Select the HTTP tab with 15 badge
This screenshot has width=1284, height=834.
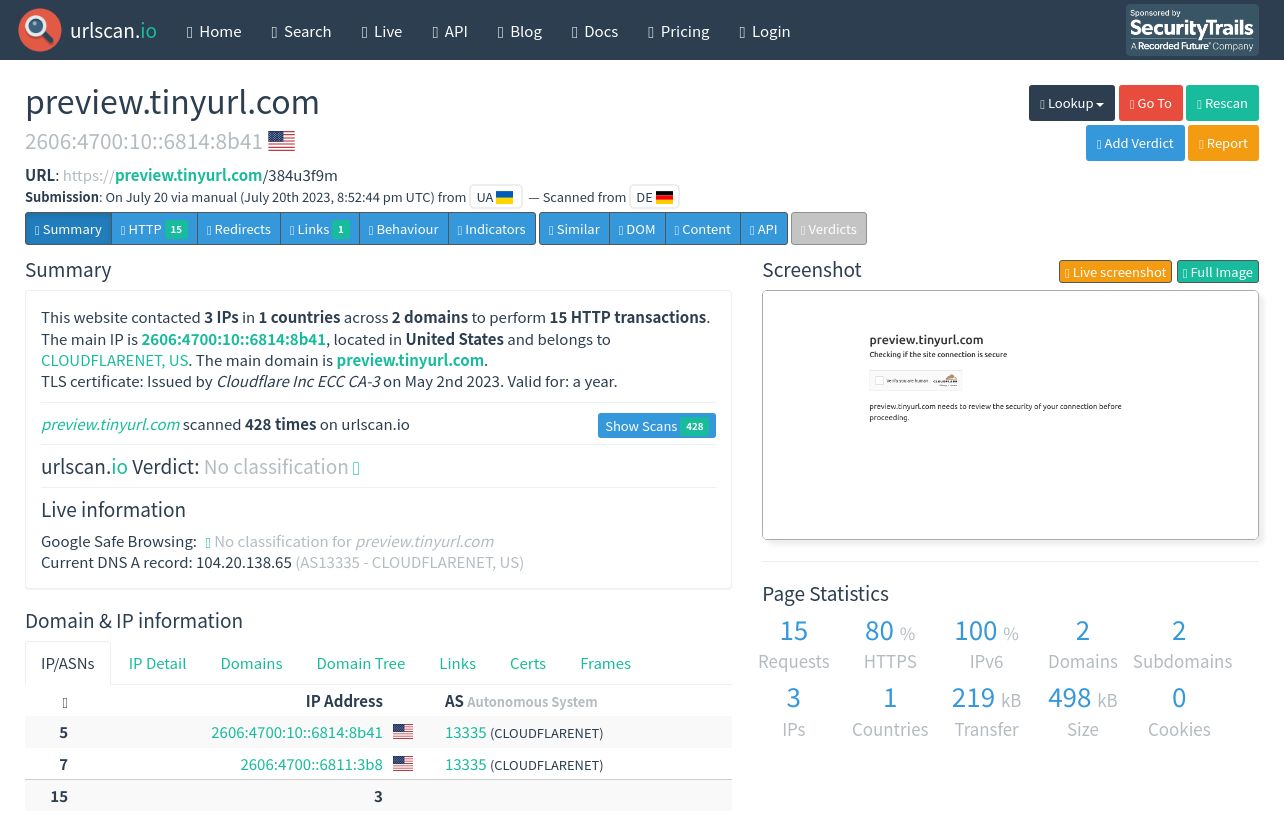tap(154, 229)
